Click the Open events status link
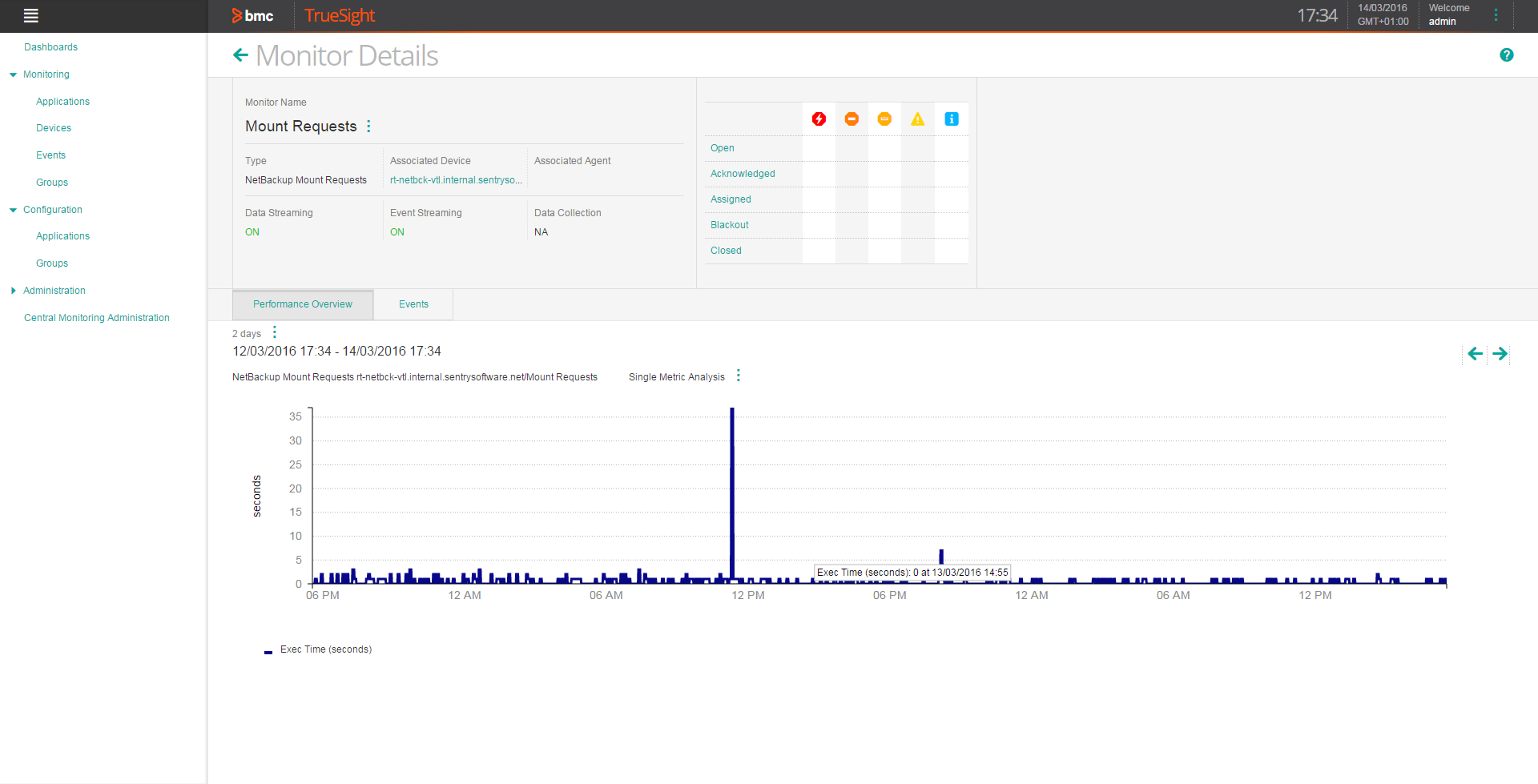The image size is (1538, 784). [x=723, y=148]
